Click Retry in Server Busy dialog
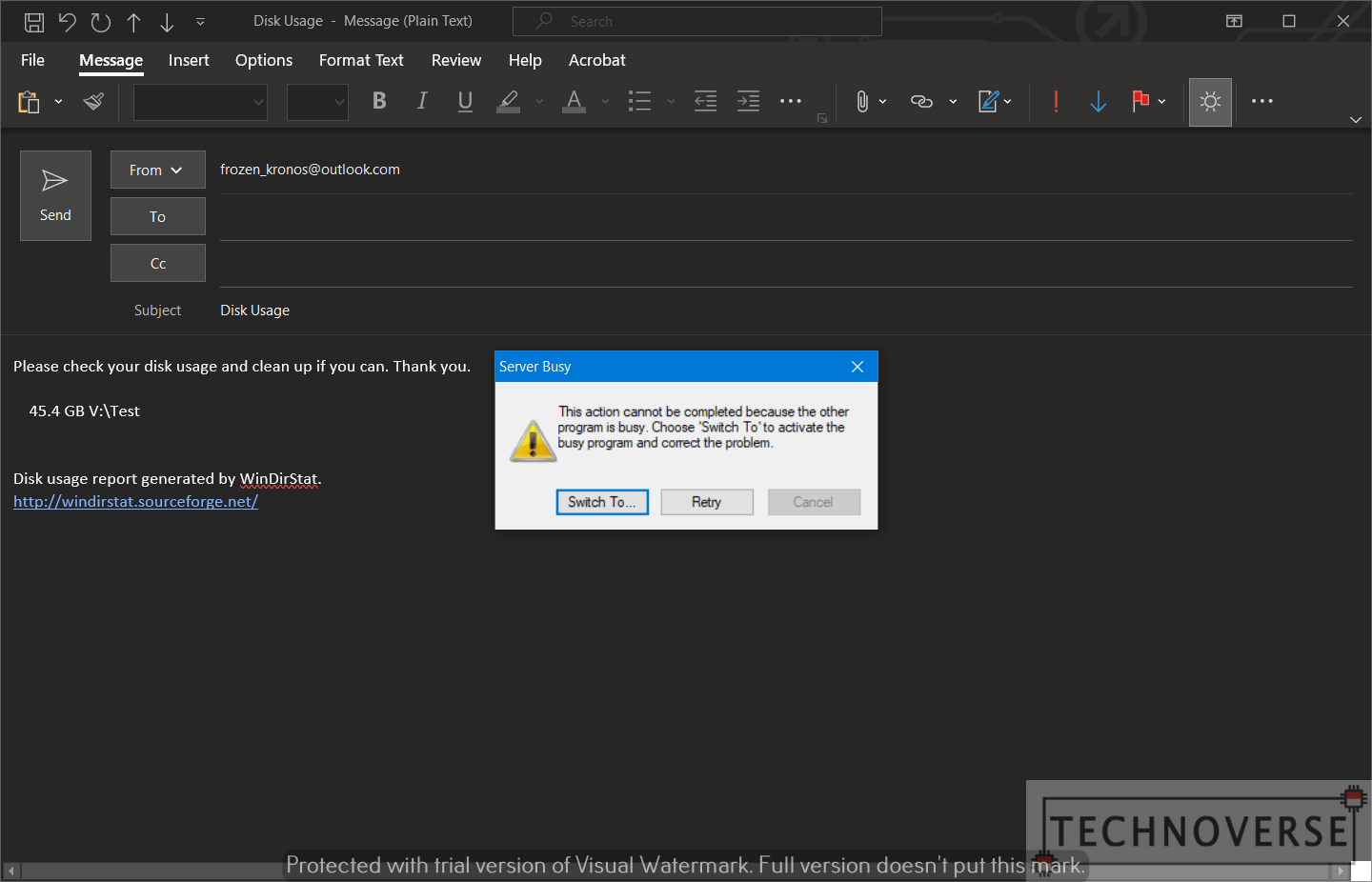This screenshot has height=882, width=1372. click(707, 502)
